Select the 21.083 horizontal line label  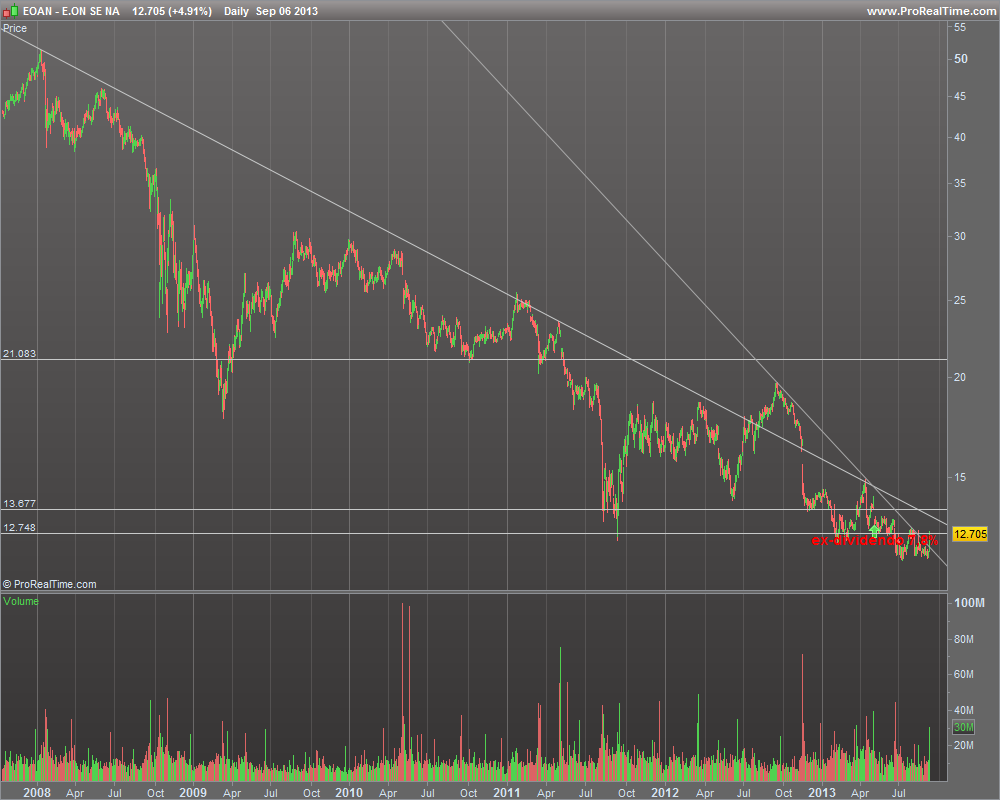click(19, 353)
